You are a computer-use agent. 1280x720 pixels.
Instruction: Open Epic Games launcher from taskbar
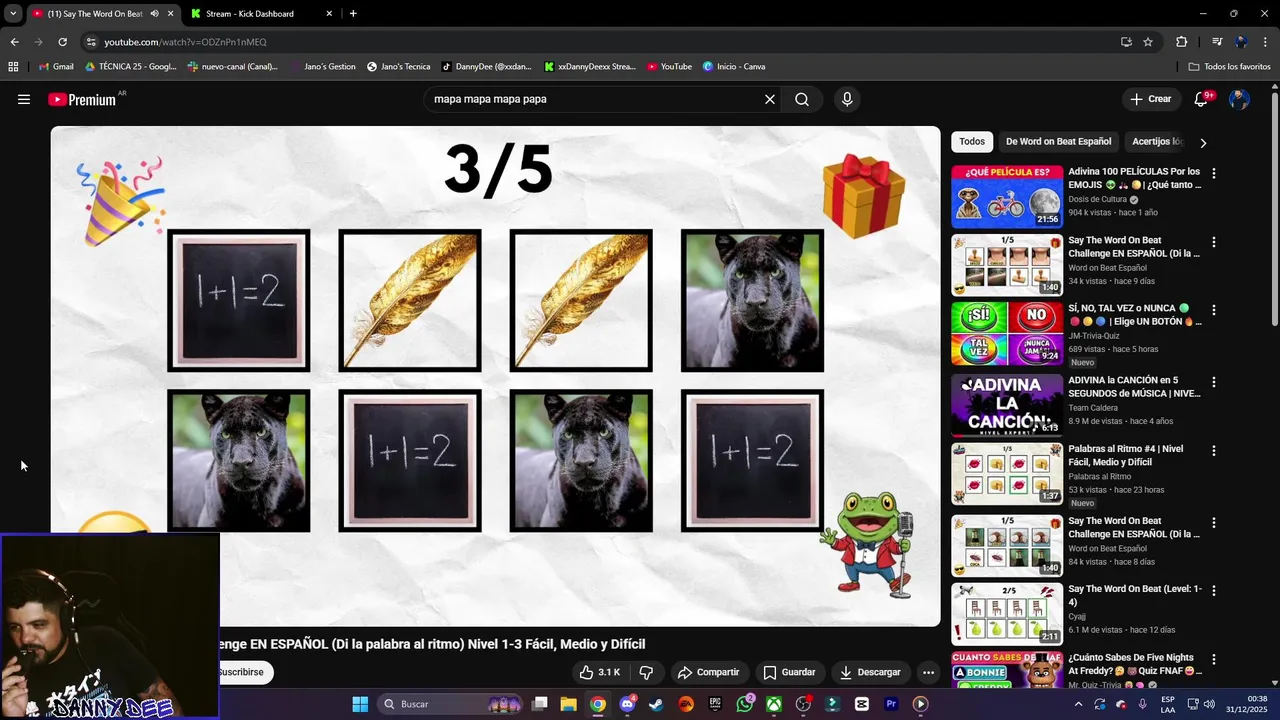715,704
